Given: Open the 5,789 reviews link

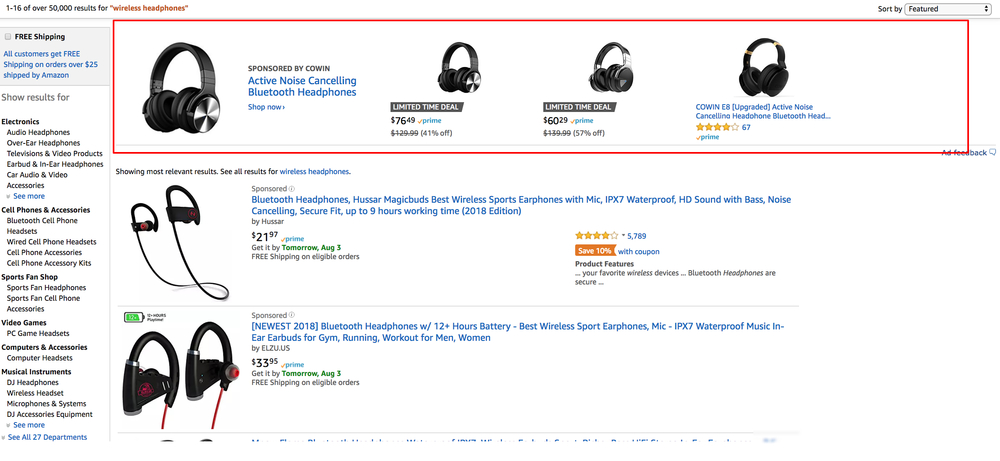Looking at the screenshot, I should pyautogui.click(x=636, y=236).
